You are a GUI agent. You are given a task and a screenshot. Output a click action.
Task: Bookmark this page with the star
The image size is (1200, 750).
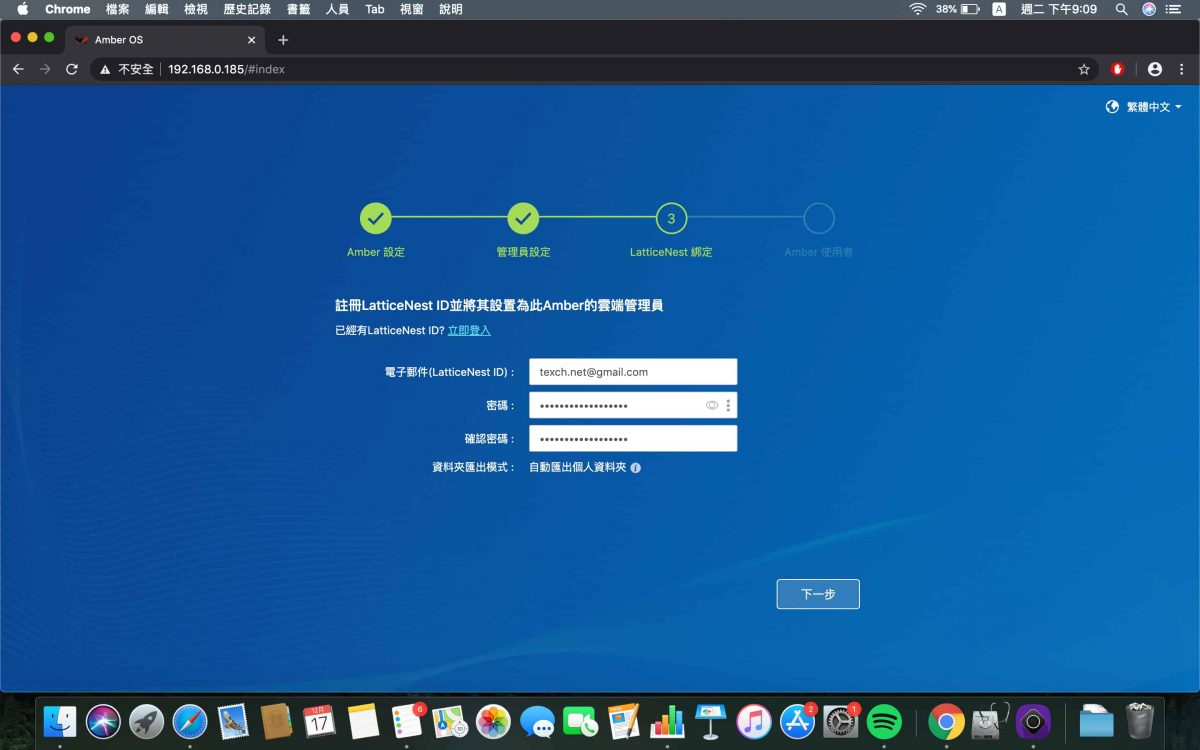pos(1084,69)
